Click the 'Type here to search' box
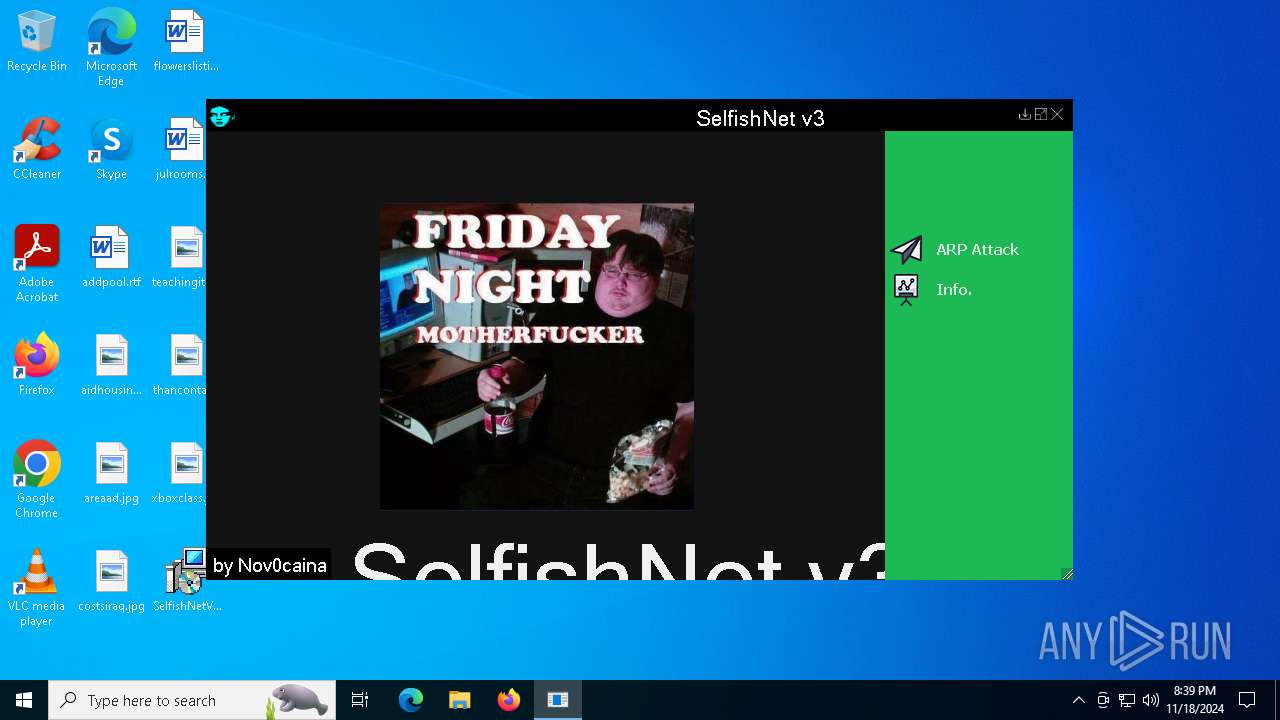Viewport: 1280px width, 720px height. point(192,700)
